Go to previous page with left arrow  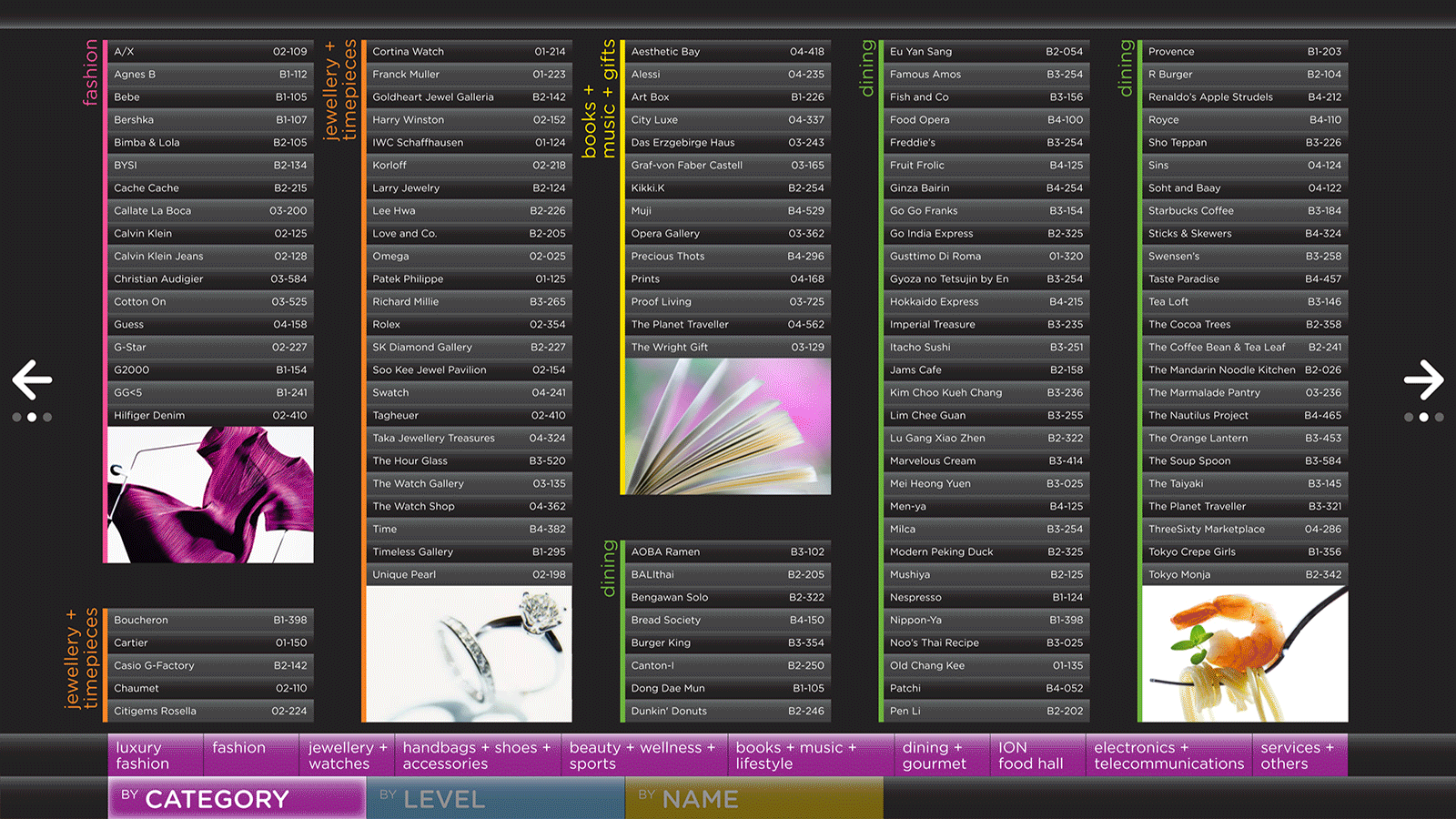tap(32, 380)
